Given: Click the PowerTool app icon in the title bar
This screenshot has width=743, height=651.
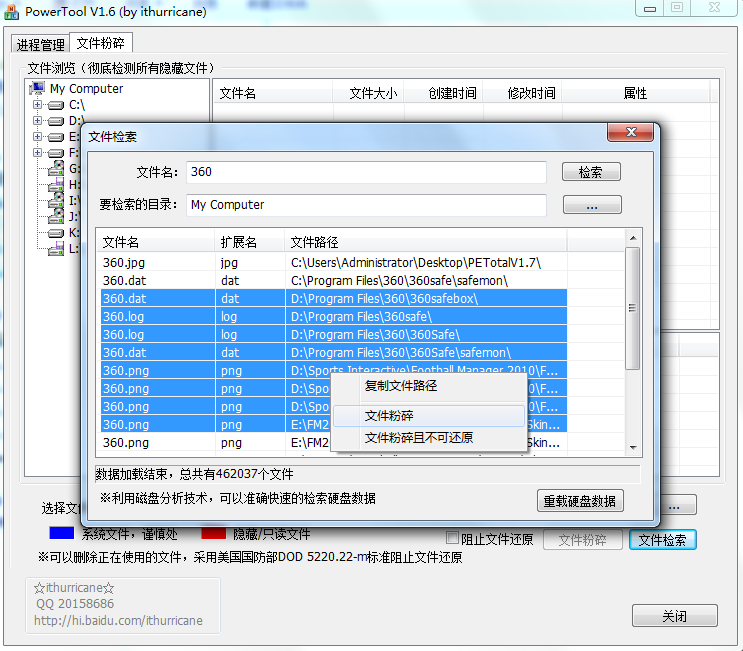Looking at the screenshot, I should [11, 12].
